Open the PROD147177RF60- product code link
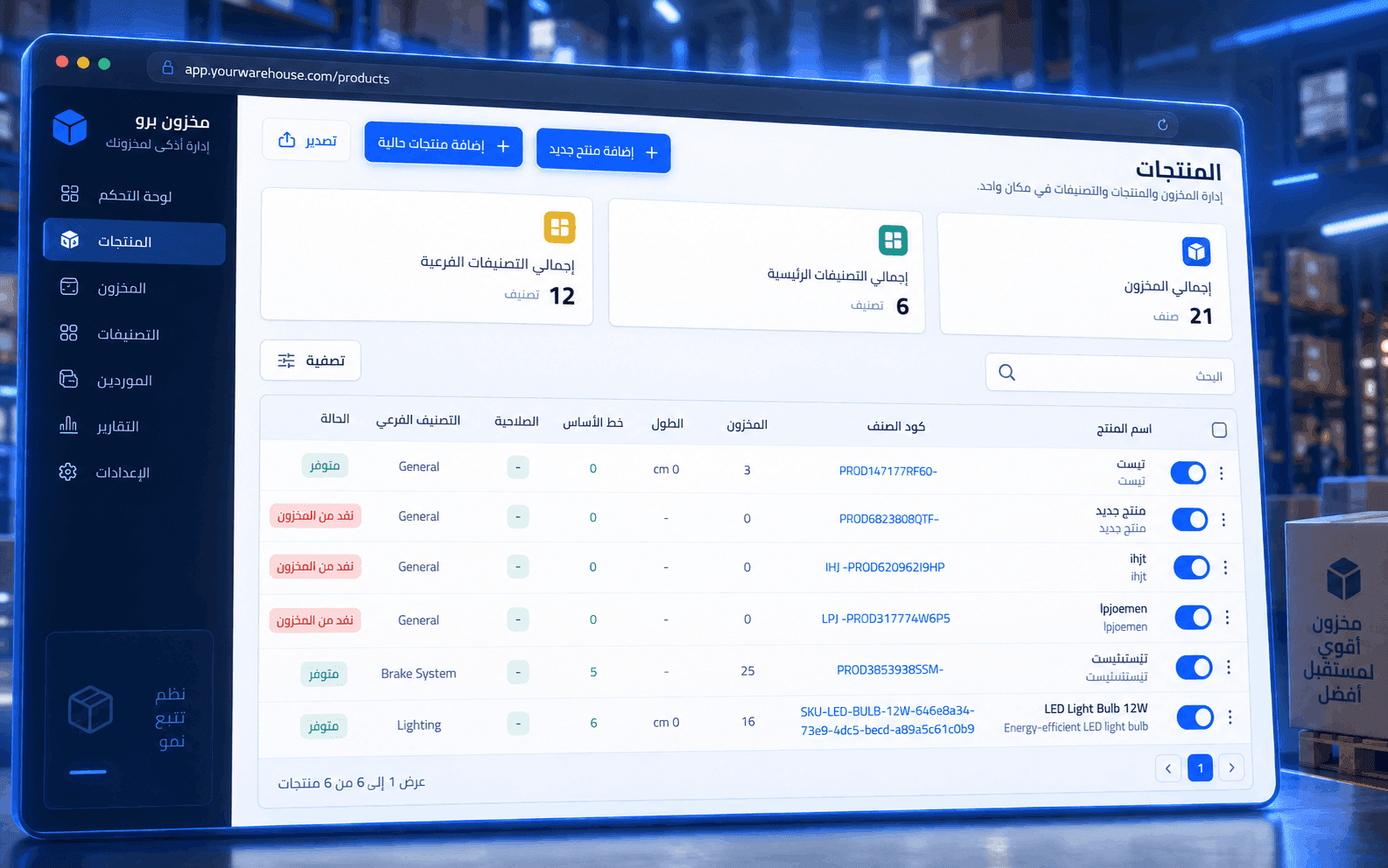This screenshot has height=868, width=1388. (x=888, y=471)
